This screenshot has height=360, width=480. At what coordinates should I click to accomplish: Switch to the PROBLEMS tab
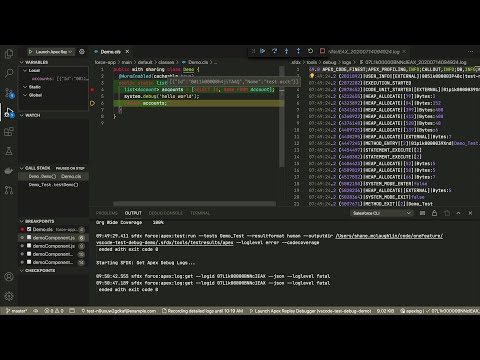(107, 213)
